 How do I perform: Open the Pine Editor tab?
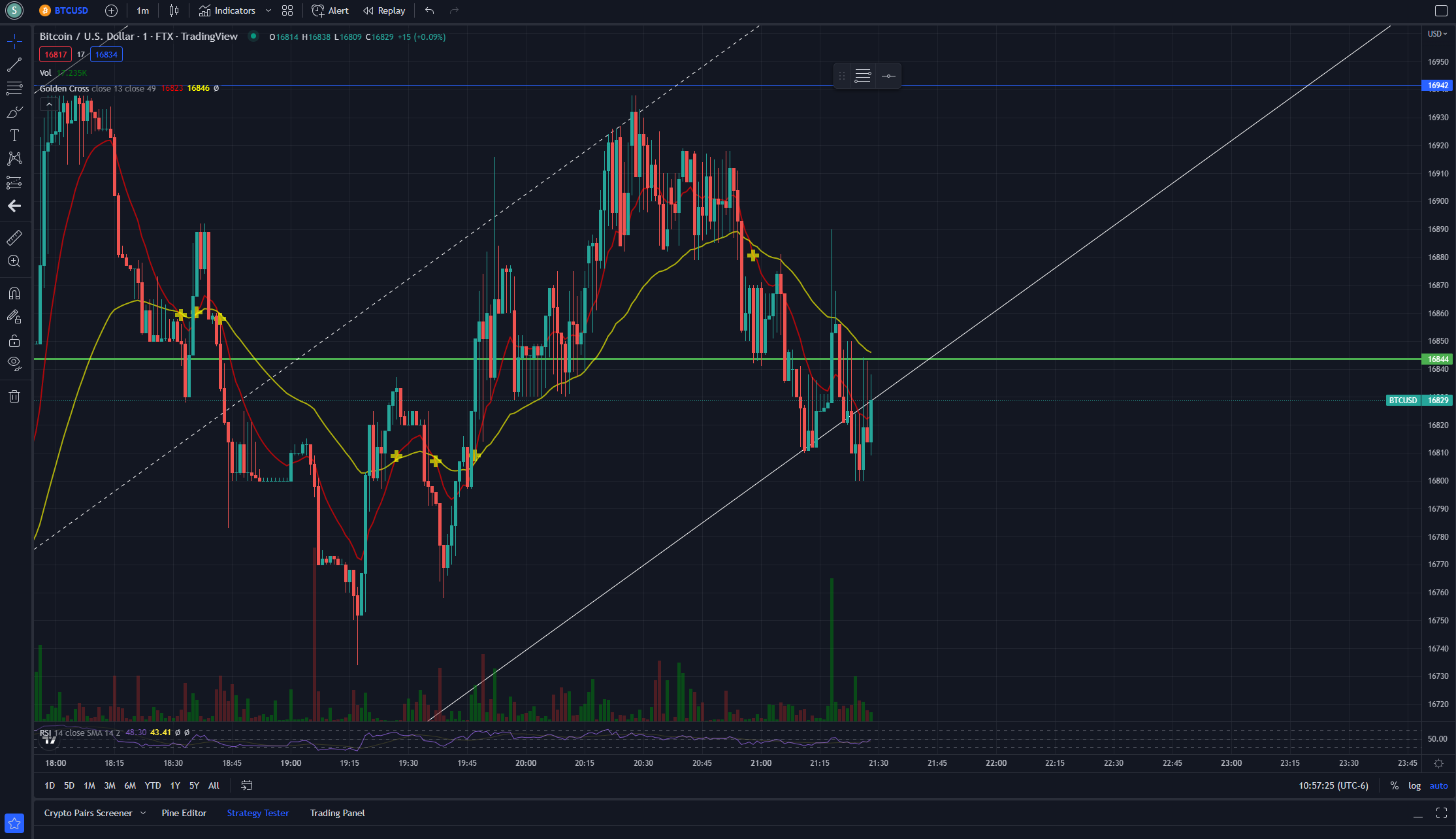184,813
